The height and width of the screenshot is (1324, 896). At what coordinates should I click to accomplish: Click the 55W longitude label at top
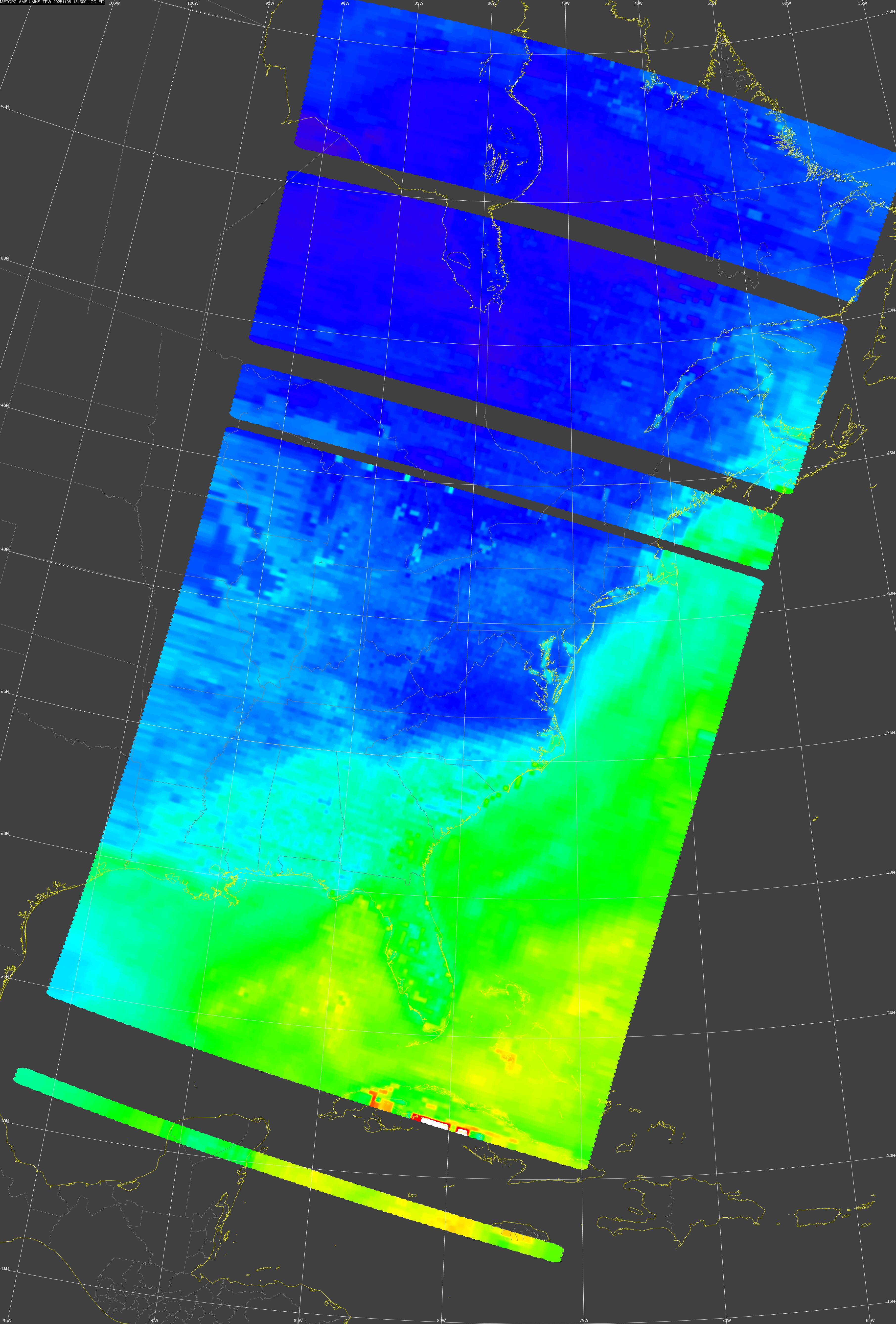(x=862, y=3)
